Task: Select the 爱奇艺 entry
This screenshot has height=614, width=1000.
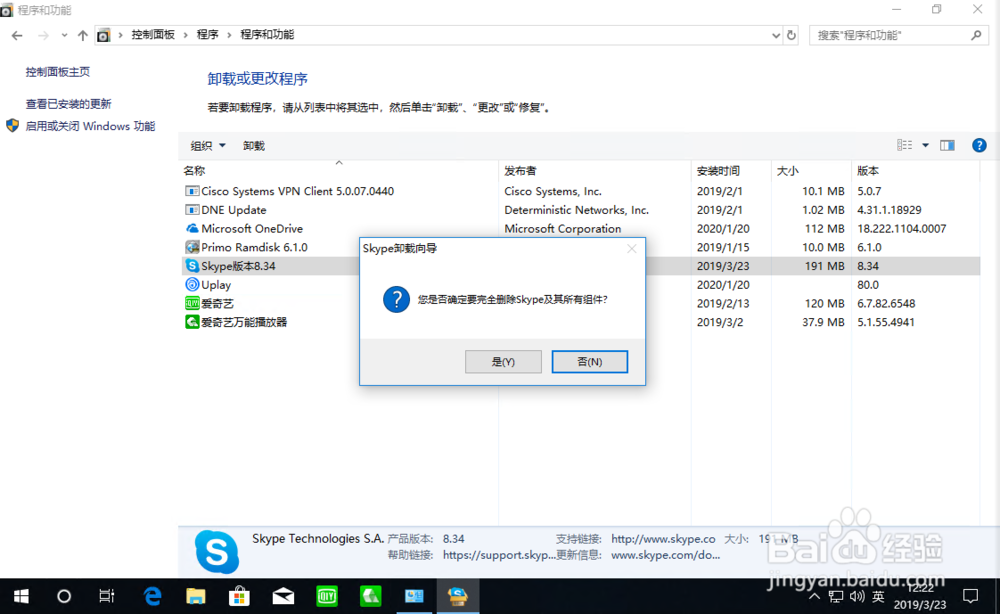Action: (x=217, y=303)
